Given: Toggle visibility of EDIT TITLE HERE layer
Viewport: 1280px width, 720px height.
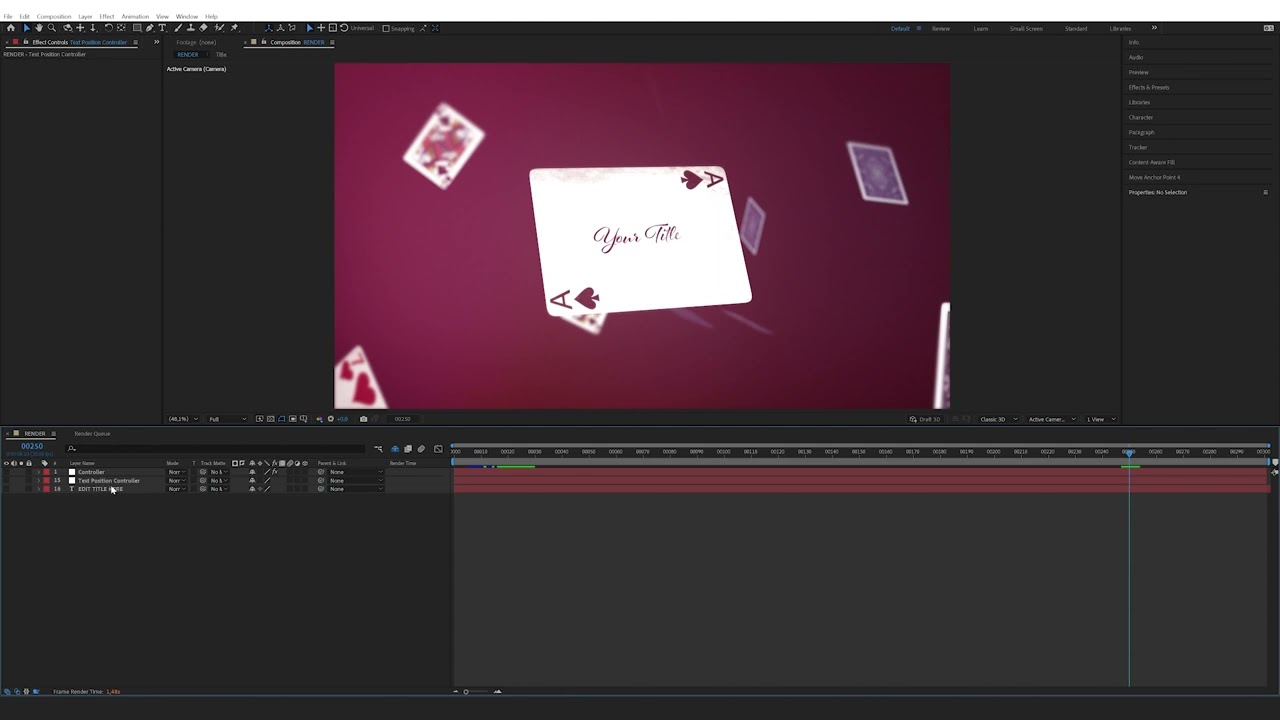Looking at the screenshot, I should pyautogui.click(x=6, y=489).
